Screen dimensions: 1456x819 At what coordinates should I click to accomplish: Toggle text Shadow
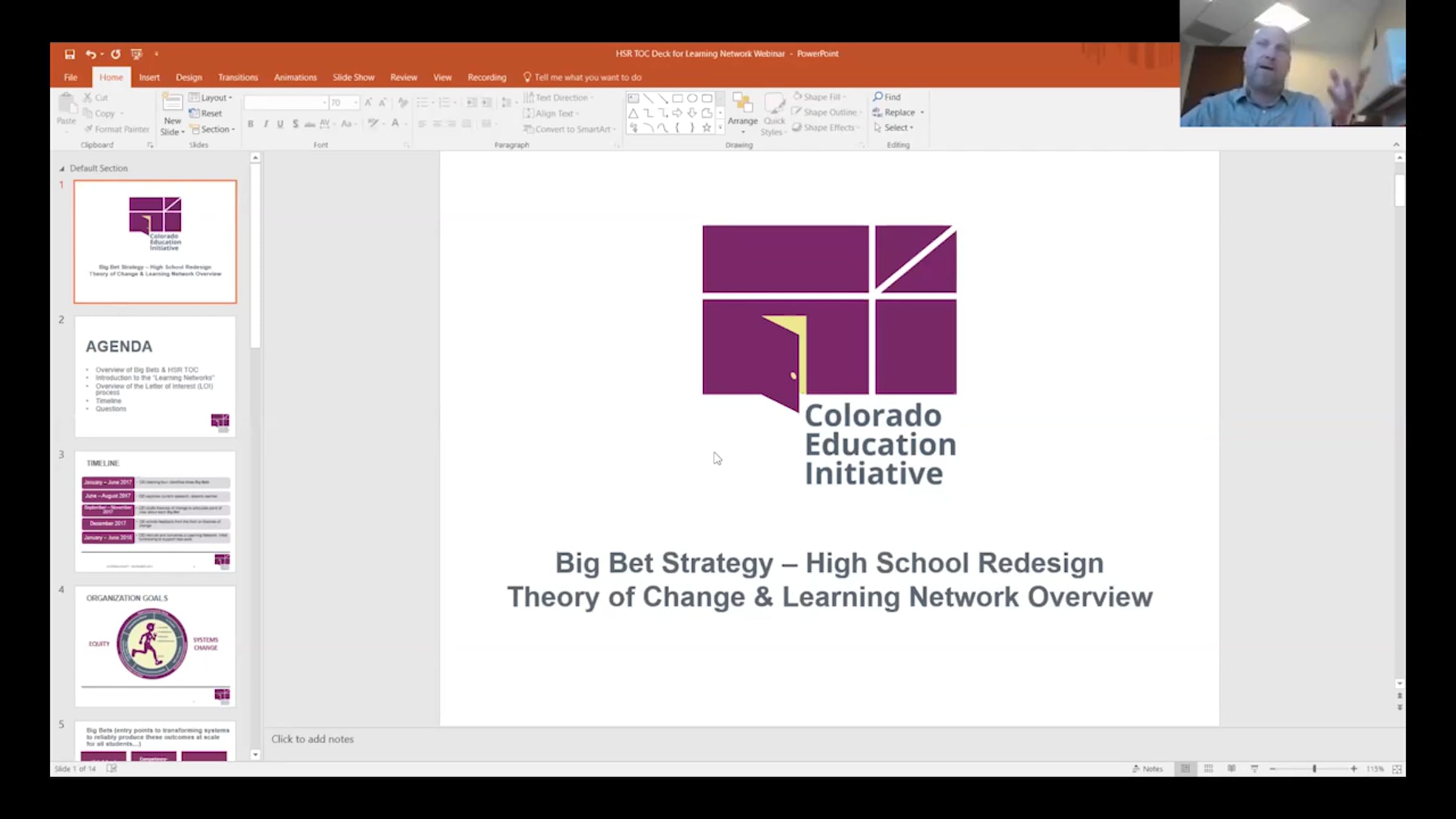pyautogui.click(x=295, y=124)
